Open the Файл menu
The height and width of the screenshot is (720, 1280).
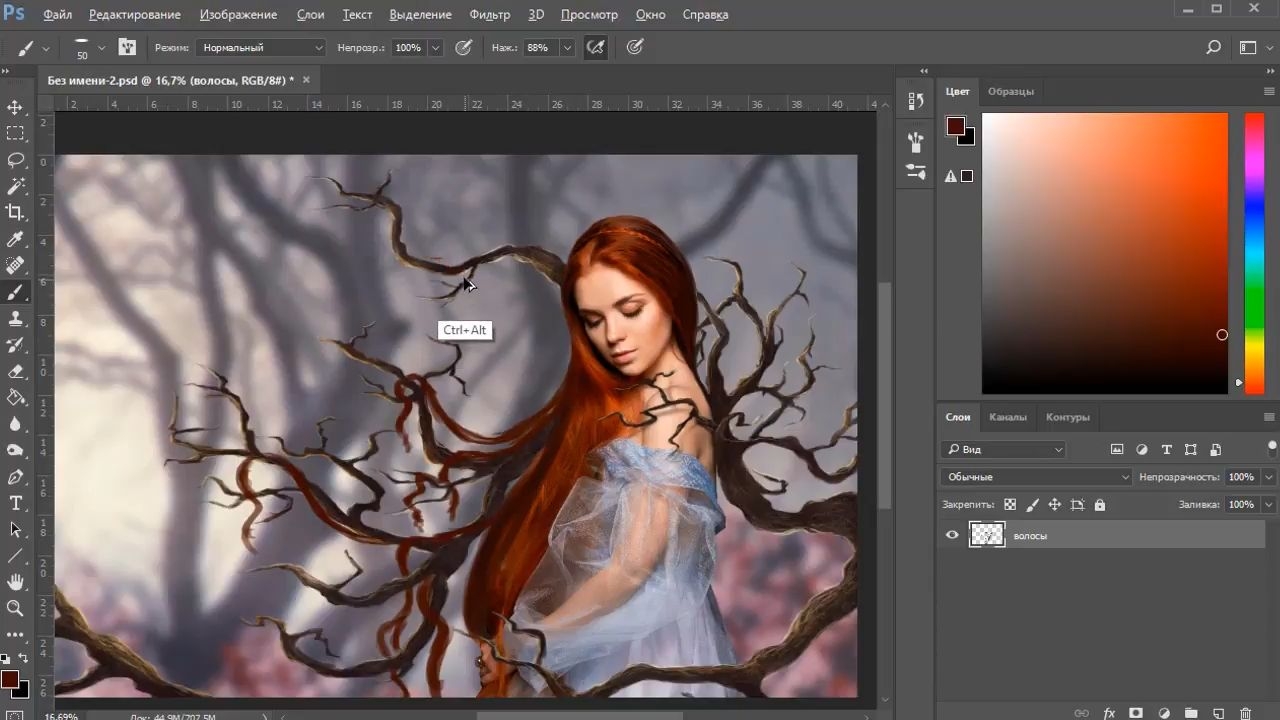coord(57,15)
